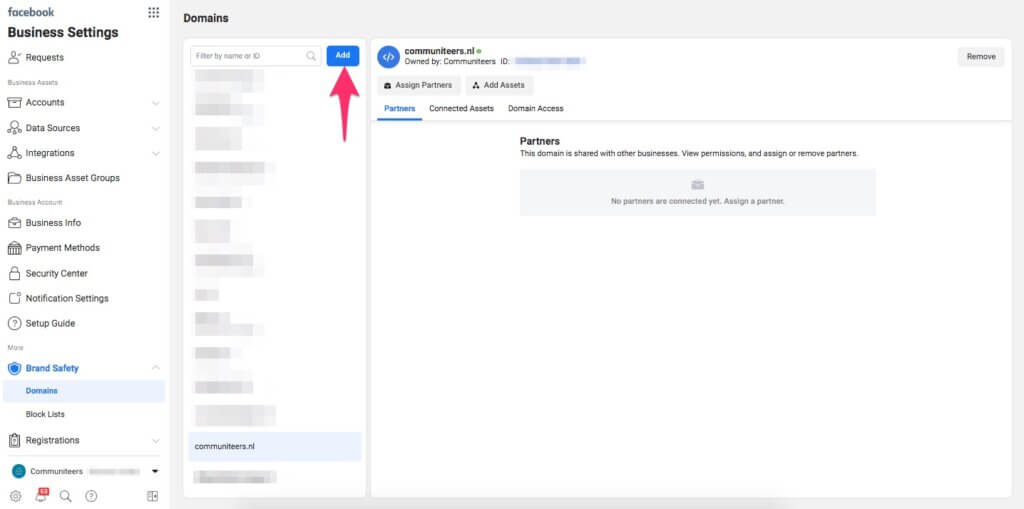The width and height of the screenshot is (1024, 509).
Task: Click the search magnifier in bottom bar
Action: click(66, 496)
